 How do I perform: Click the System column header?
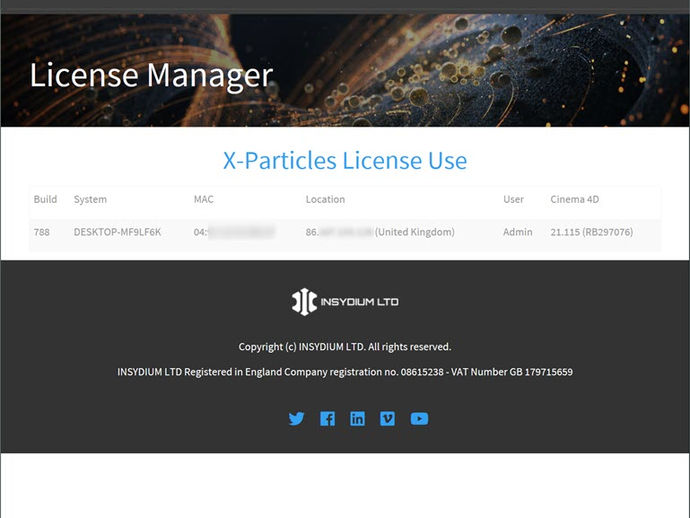[90, 199]
